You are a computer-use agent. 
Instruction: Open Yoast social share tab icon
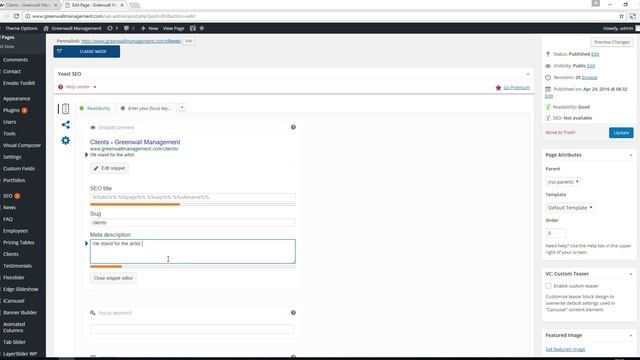65,124
